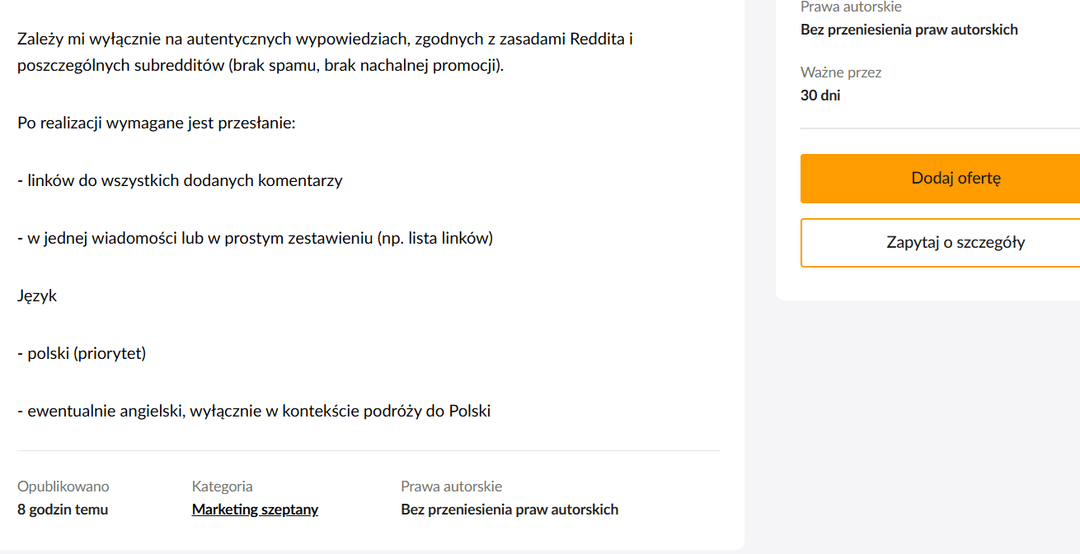Click the line starting 'Zależy mi wyłącznie'
The width and height of the screenshot is (1080, 554).
pos(325,39)
